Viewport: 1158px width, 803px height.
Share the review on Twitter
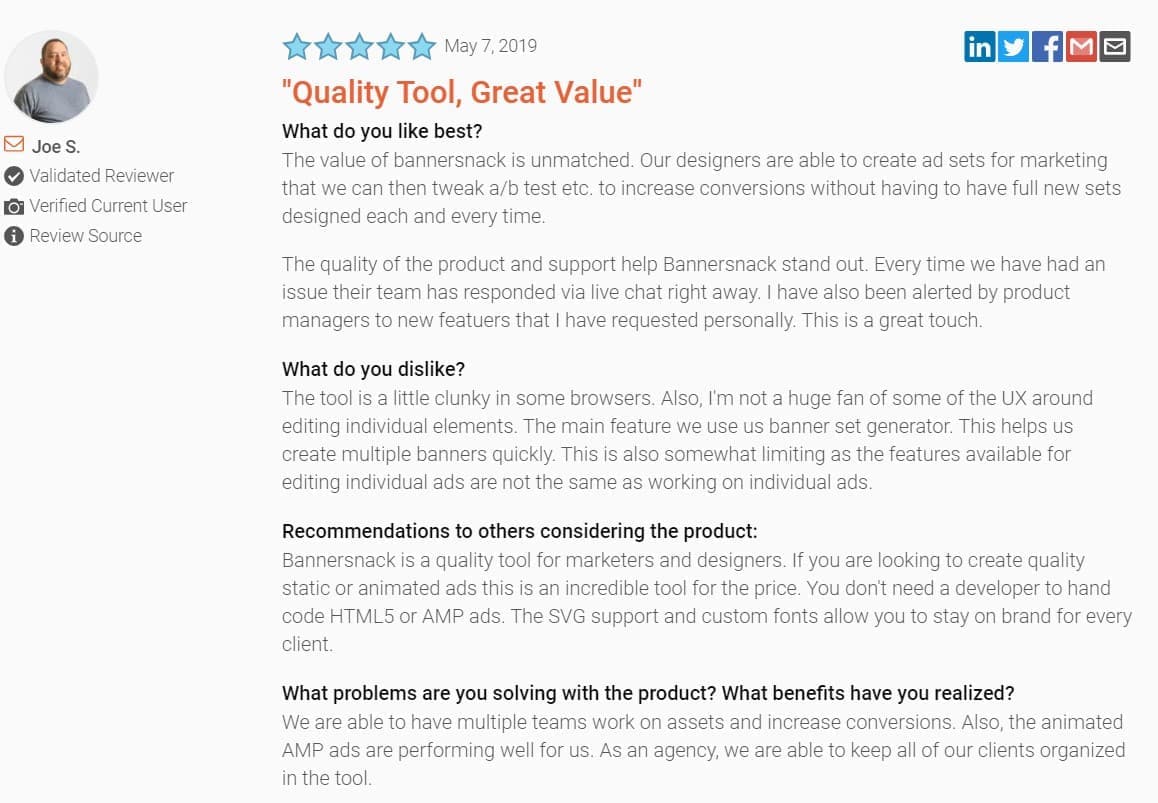(x=1013, y=46)
